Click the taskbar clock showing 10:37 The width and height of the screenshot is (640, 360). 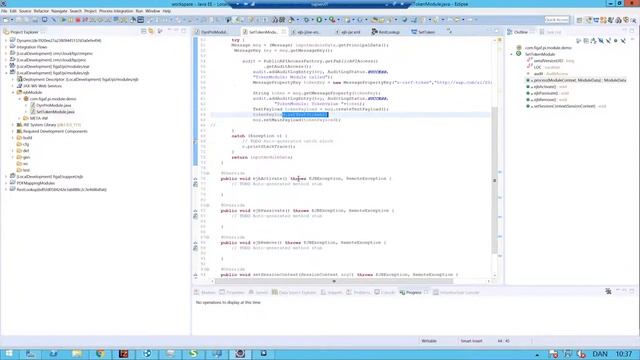[623, 353]
